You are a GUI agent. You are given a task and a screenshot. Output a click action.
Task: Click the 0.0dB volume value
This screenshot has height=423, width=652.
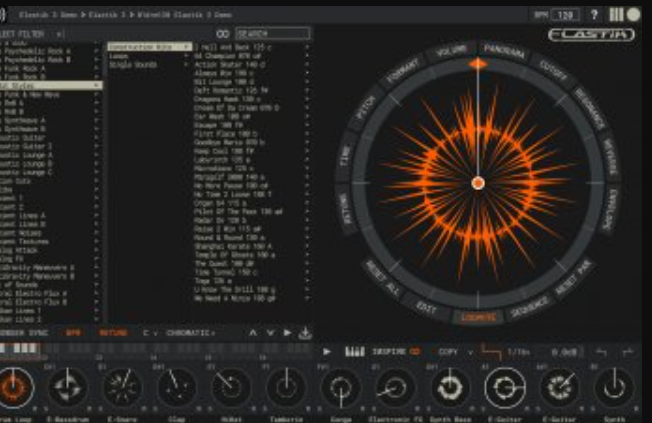pos(564,352)
